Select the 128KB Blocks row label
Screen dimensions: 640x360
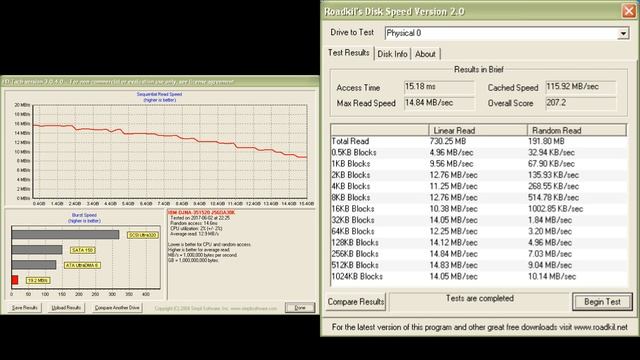(355, 242)
